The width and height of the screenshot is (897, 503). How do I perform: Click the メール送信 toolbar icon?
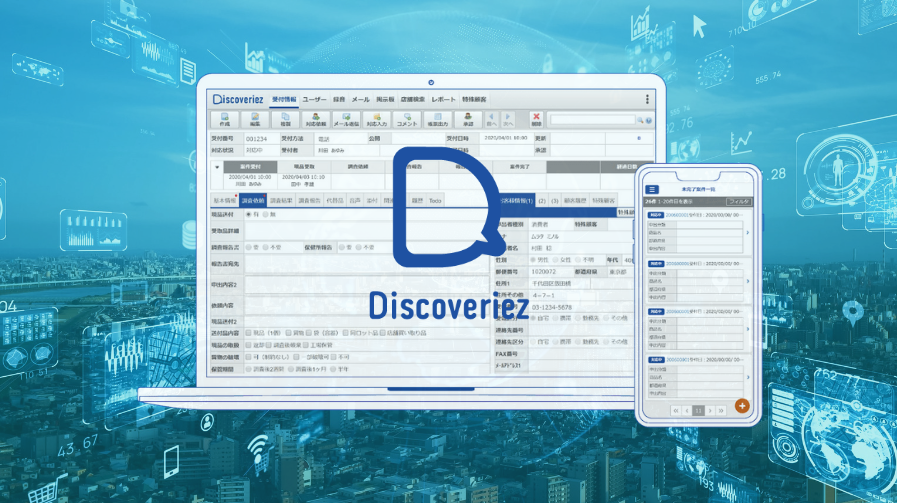pyautogui.click(x=345, y=119)
